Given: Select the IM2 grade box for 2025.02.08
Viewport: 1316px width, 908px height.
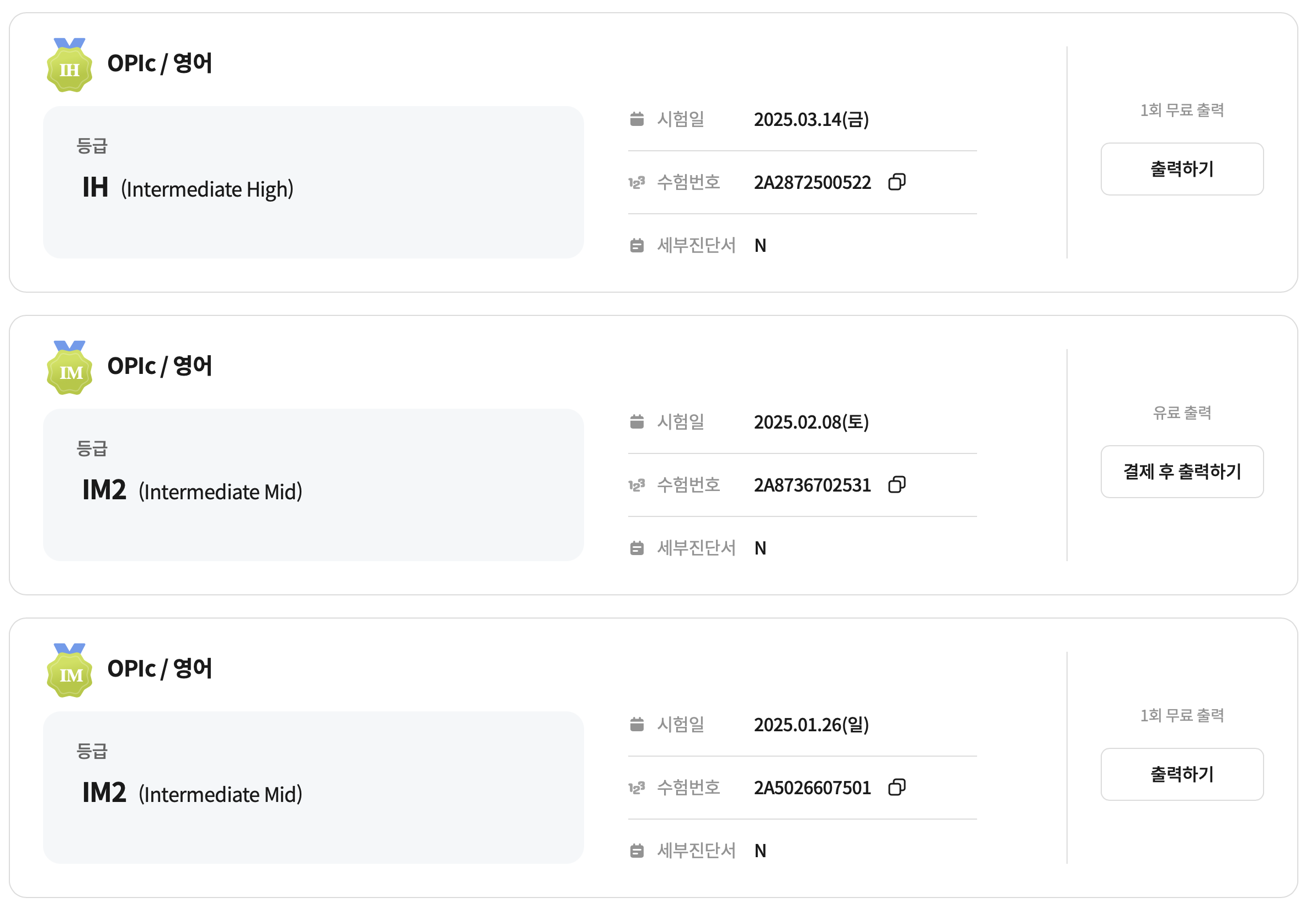Looking at the screenshot, I should click(x=313, y=485).
